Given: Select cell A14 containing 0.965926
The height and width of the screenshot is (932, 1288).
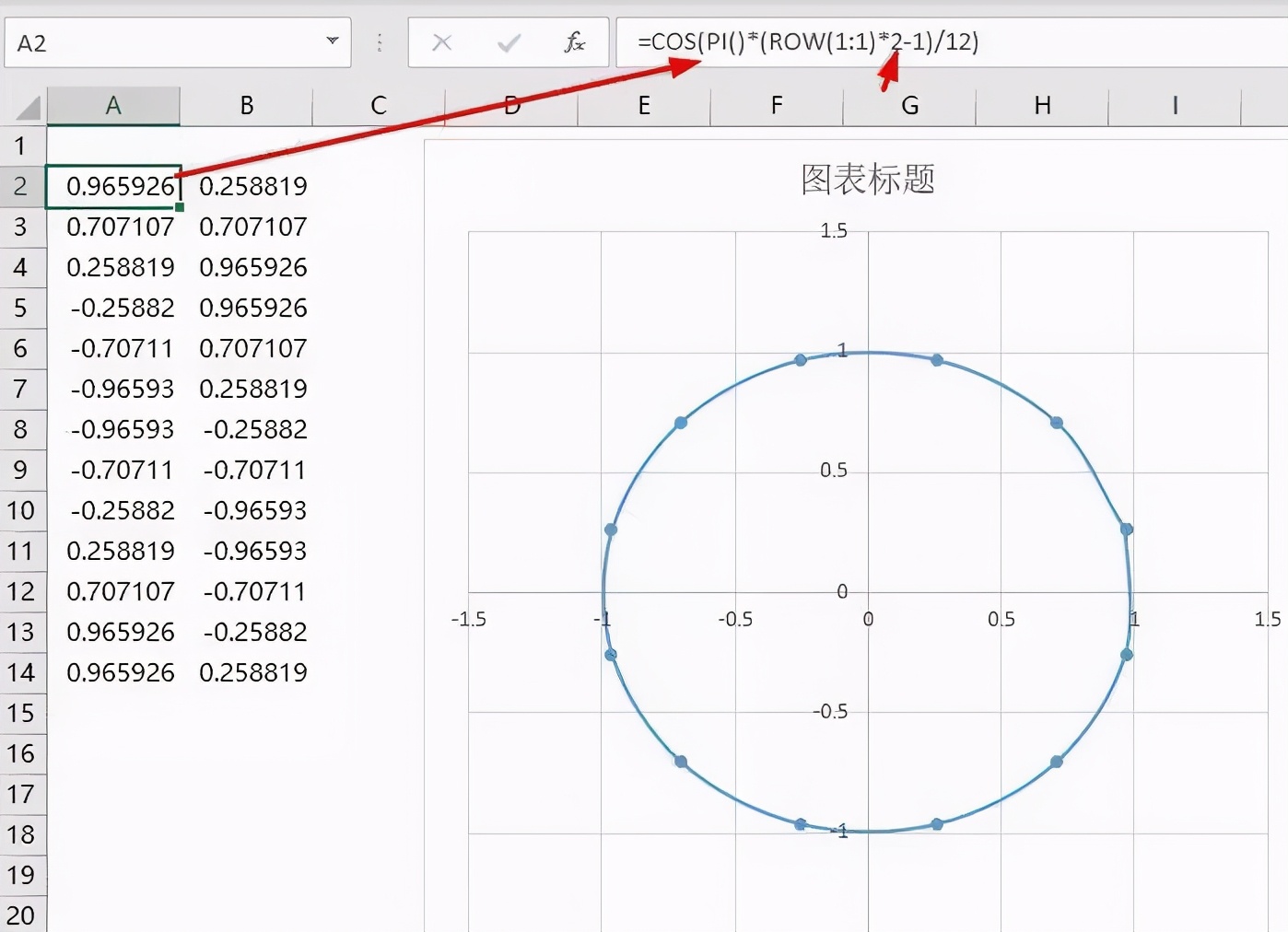Looking at the screenshot, I should [120, 672].
